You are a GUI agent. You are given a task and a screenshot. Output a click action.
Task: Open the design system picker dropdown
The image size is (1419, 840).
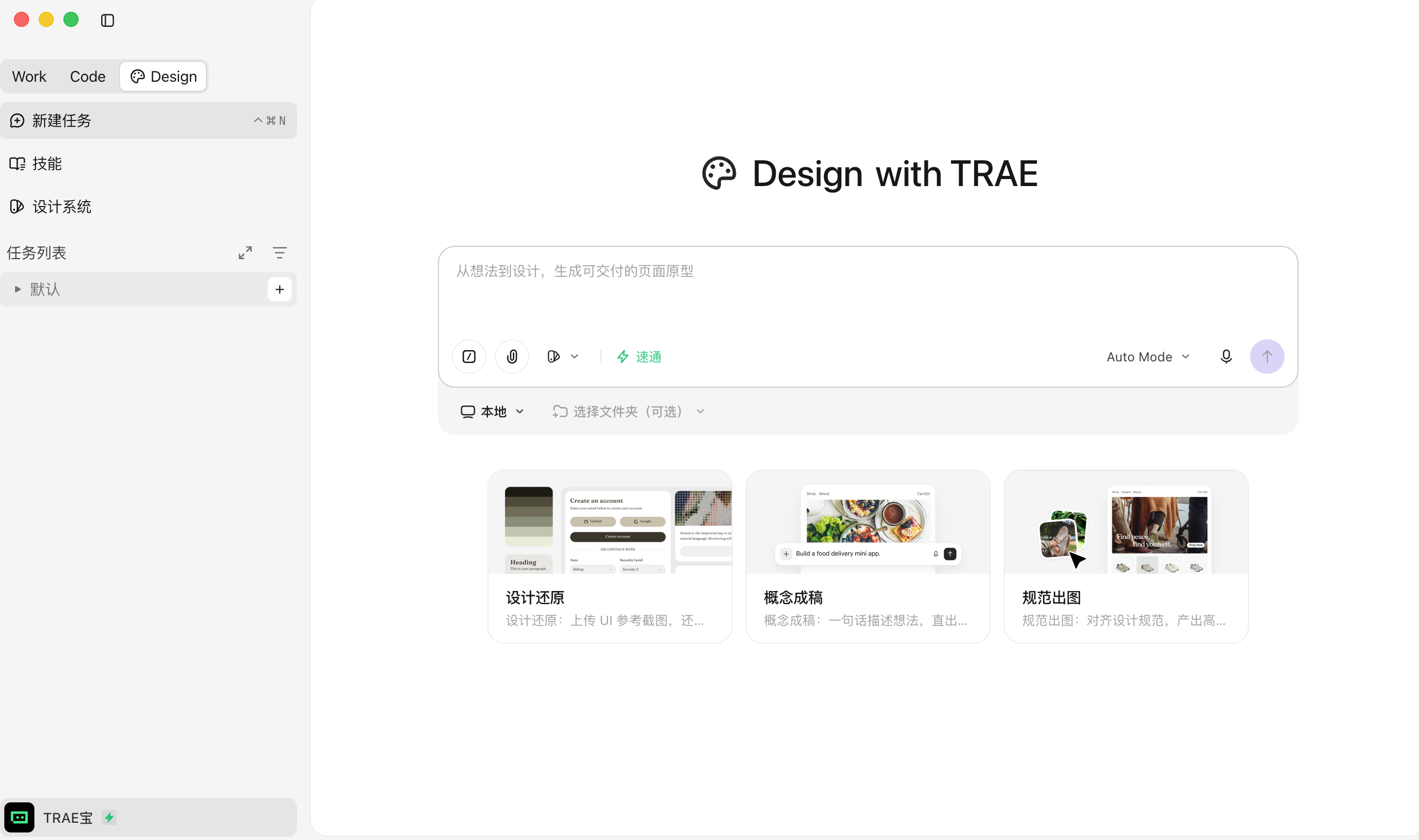click(x=563, y=357)
